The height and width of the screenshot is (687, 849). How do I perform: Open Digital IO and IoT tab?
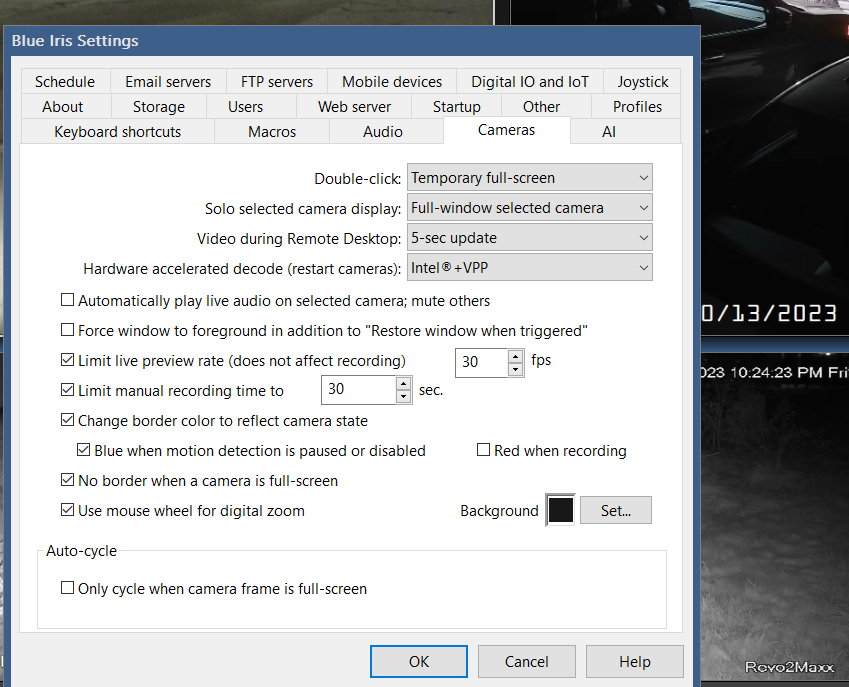[x=530, y=82]
